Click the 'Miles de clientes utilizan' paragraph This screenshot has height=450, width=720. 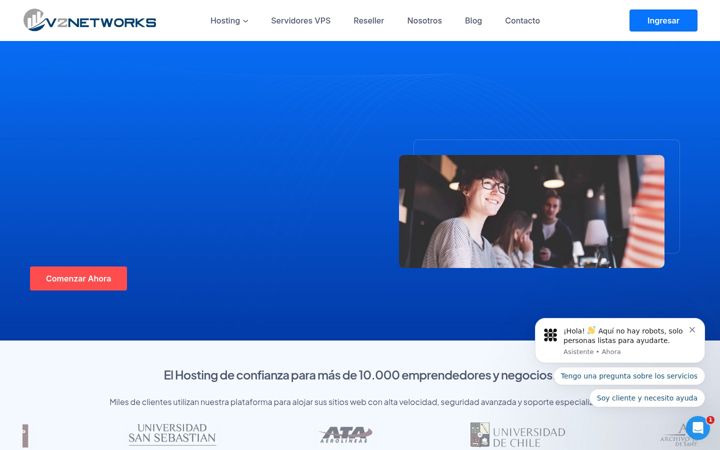click(x=351, y=402)
